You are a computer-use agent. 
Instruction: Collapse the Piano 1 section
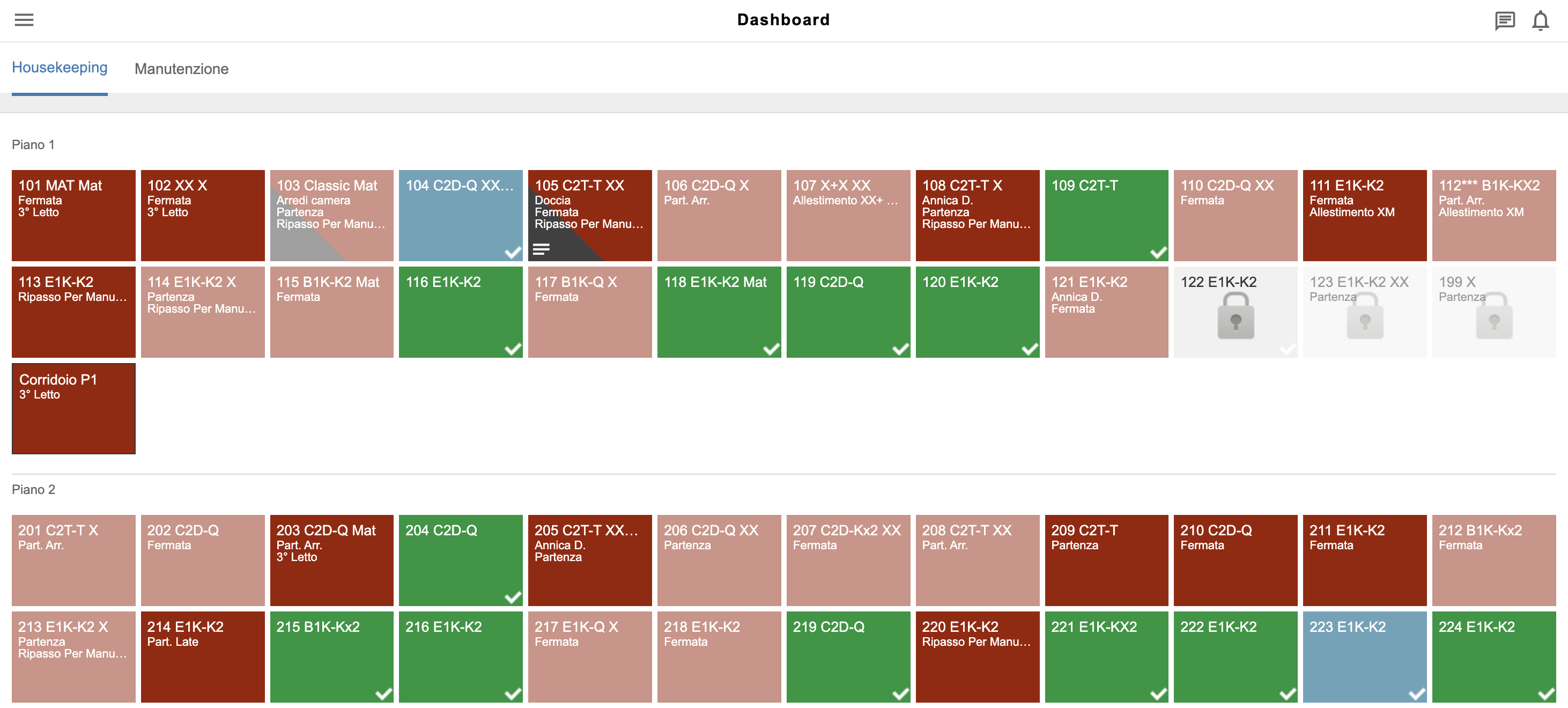coord(32,144)
